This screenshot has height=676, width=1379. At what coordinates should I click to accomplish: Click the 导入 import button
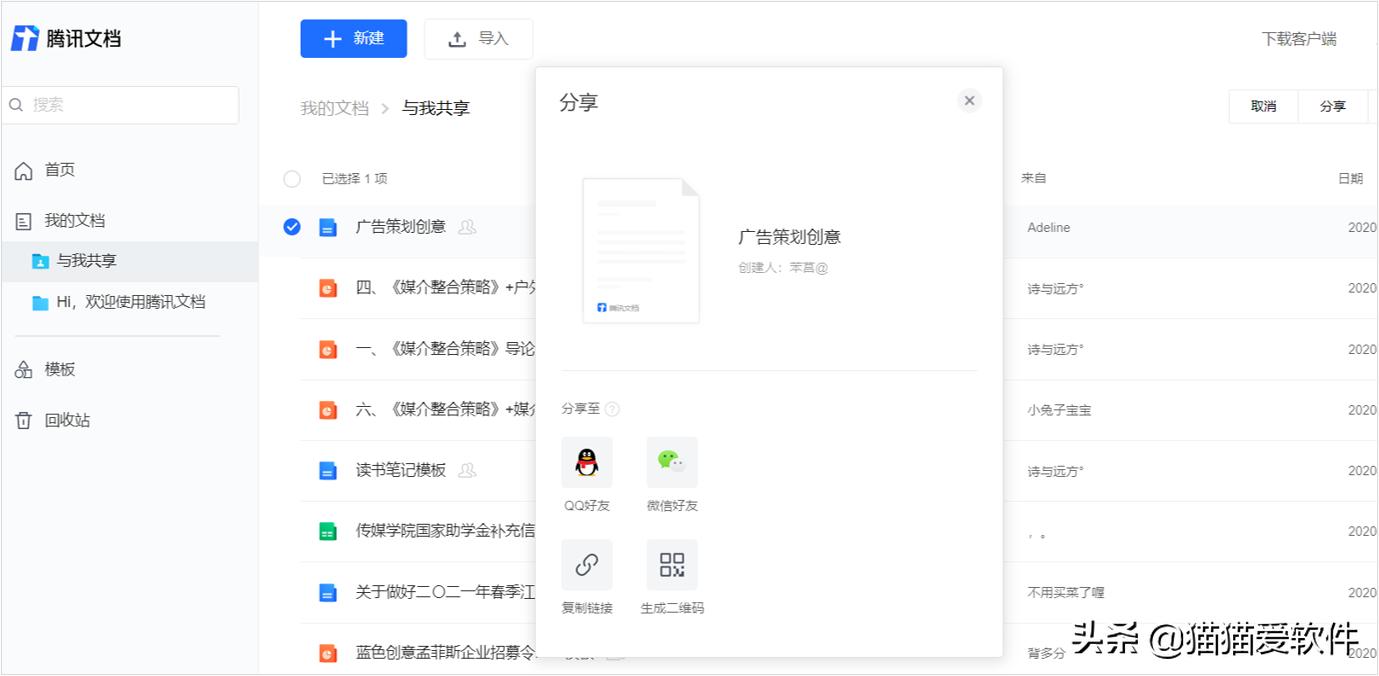(x=478, y=38)
